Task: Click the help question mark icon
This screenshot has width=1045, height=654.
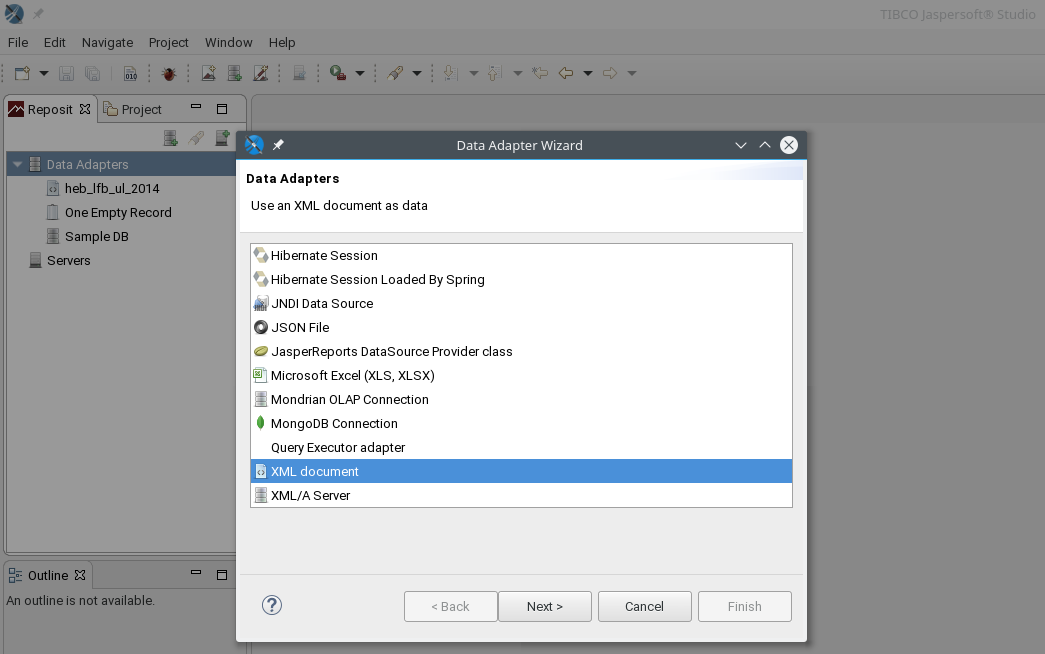Action: (x=272, y=605)
